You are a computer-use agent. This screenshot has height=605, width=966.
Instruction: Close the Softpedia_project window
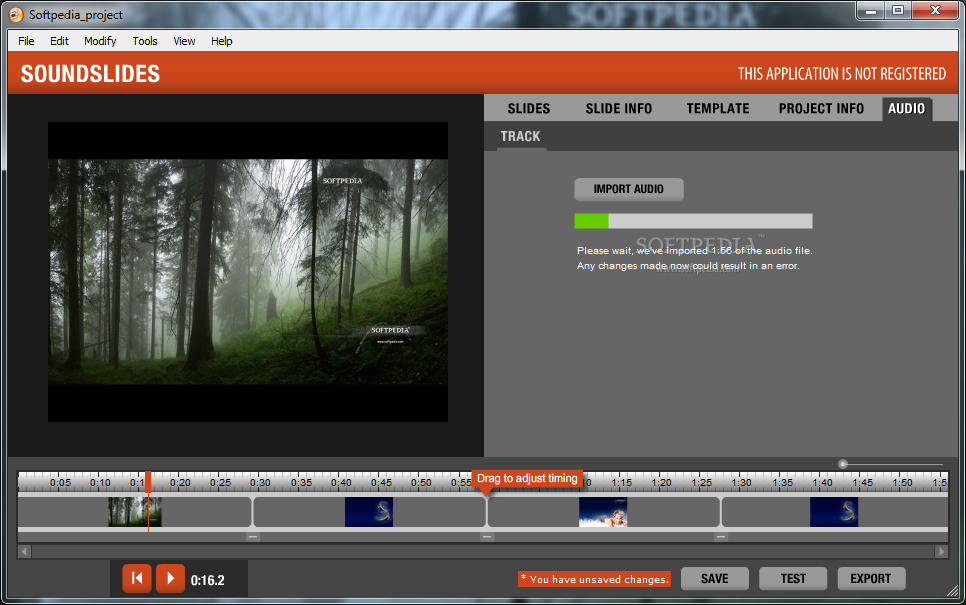pos(935,10)
